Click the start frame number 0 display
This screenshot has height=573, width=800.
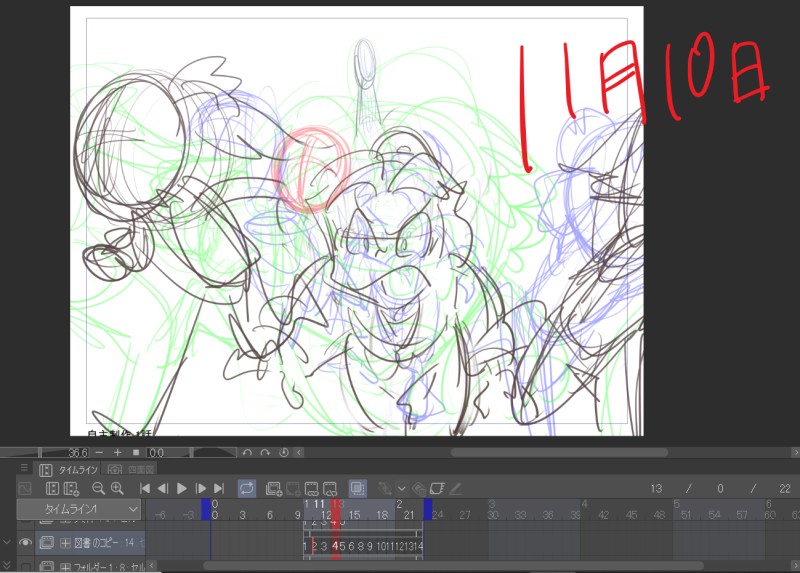pyautogui.click(x=720, y=489)
